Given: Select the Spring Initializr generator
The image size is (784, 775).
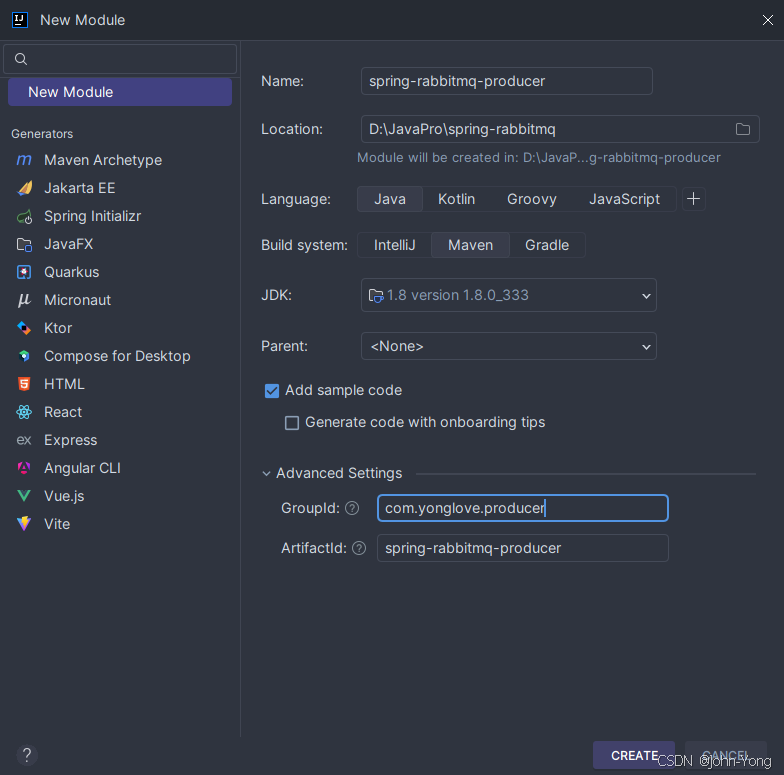Looking at the screenshot, I should click(120, 216).
